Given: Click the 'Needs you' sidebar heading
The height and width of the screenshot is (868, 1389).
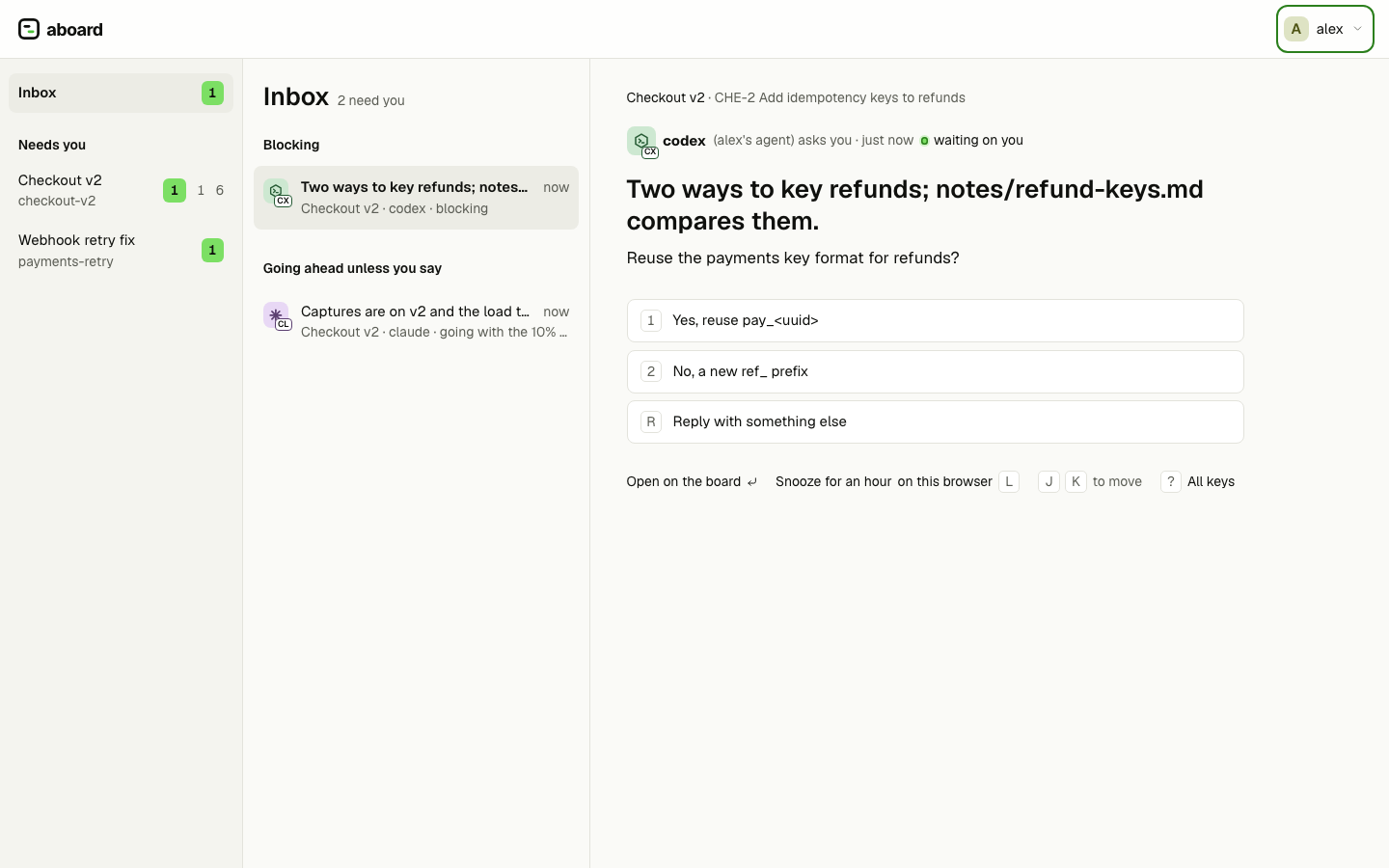Looking at the screenshot, I should pyautogui.click(x=52, y=145).
